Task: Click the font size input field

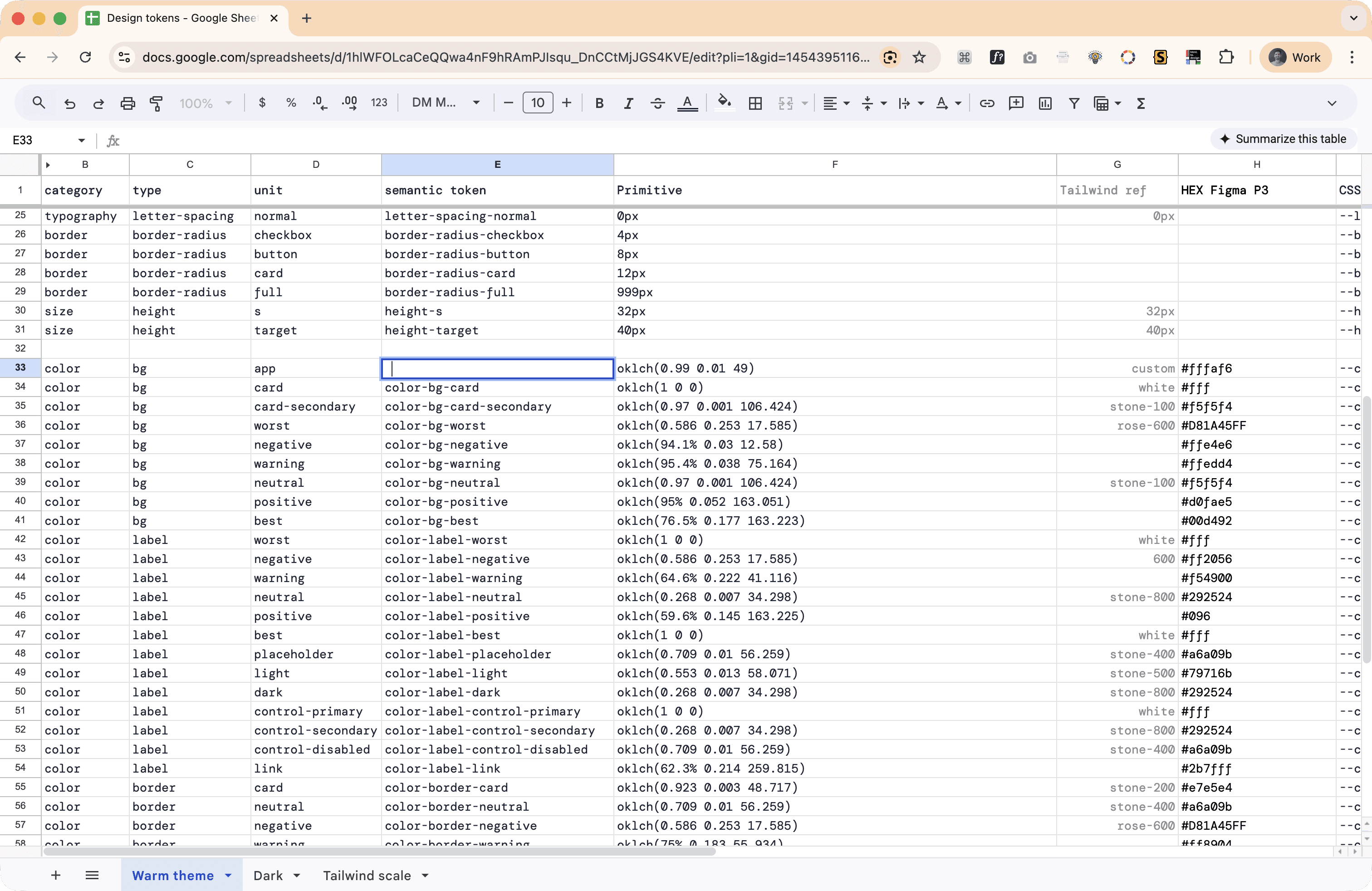Action: [537, 103]
